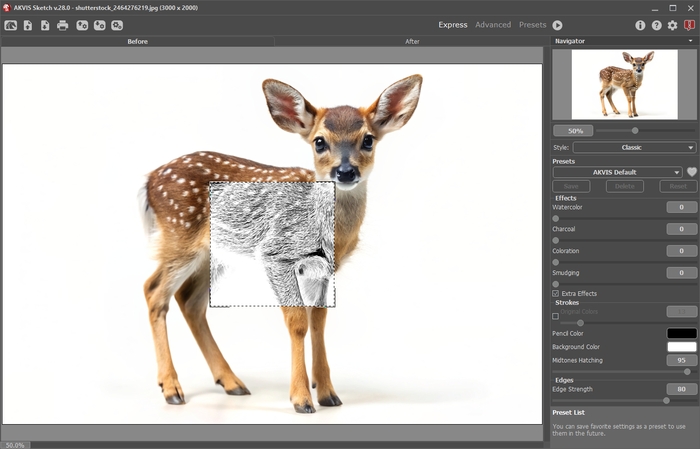Click inside the dotted sketch preview window
Image resolution: width=700 pixels, height=449 pixels.
click(272, 244)
